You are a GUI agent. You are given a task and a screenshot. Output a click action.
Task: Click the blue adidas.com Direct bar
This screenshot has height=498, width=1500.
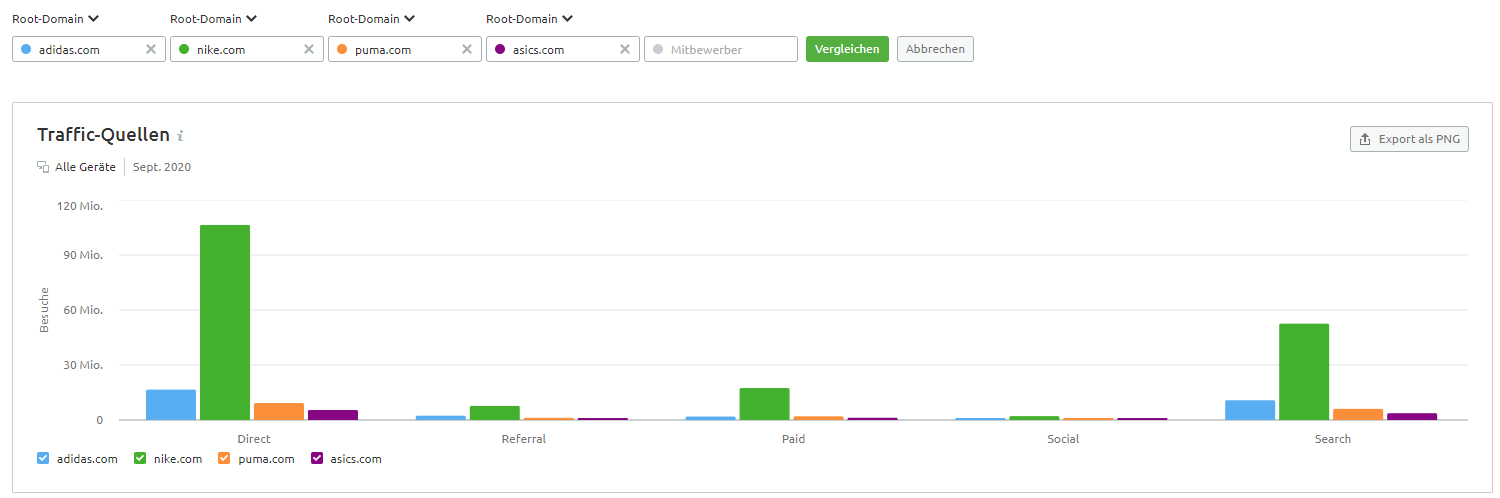(171, 405)
